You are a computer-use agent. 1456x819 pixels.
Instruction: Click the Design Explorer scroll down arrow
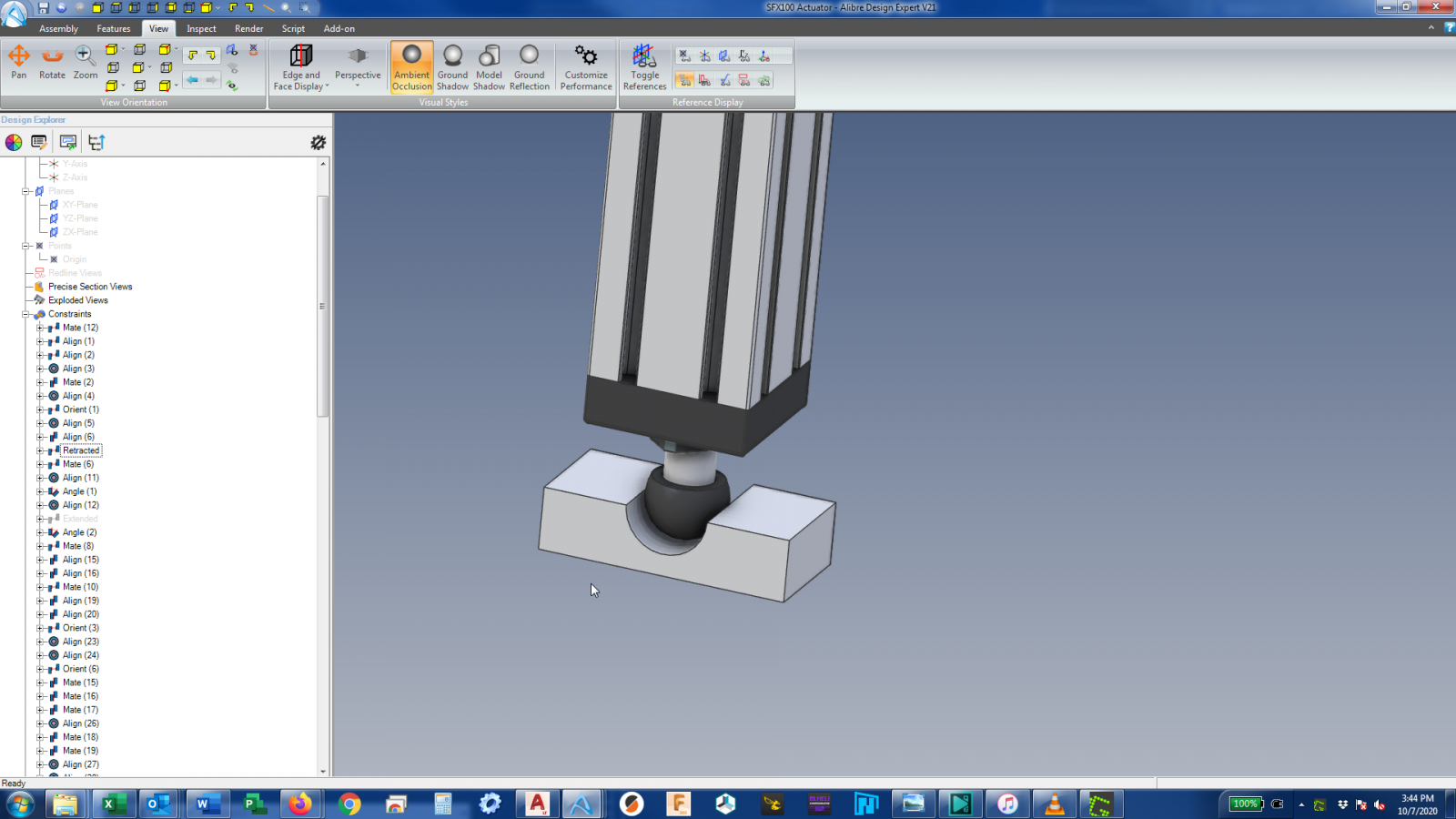323,771
